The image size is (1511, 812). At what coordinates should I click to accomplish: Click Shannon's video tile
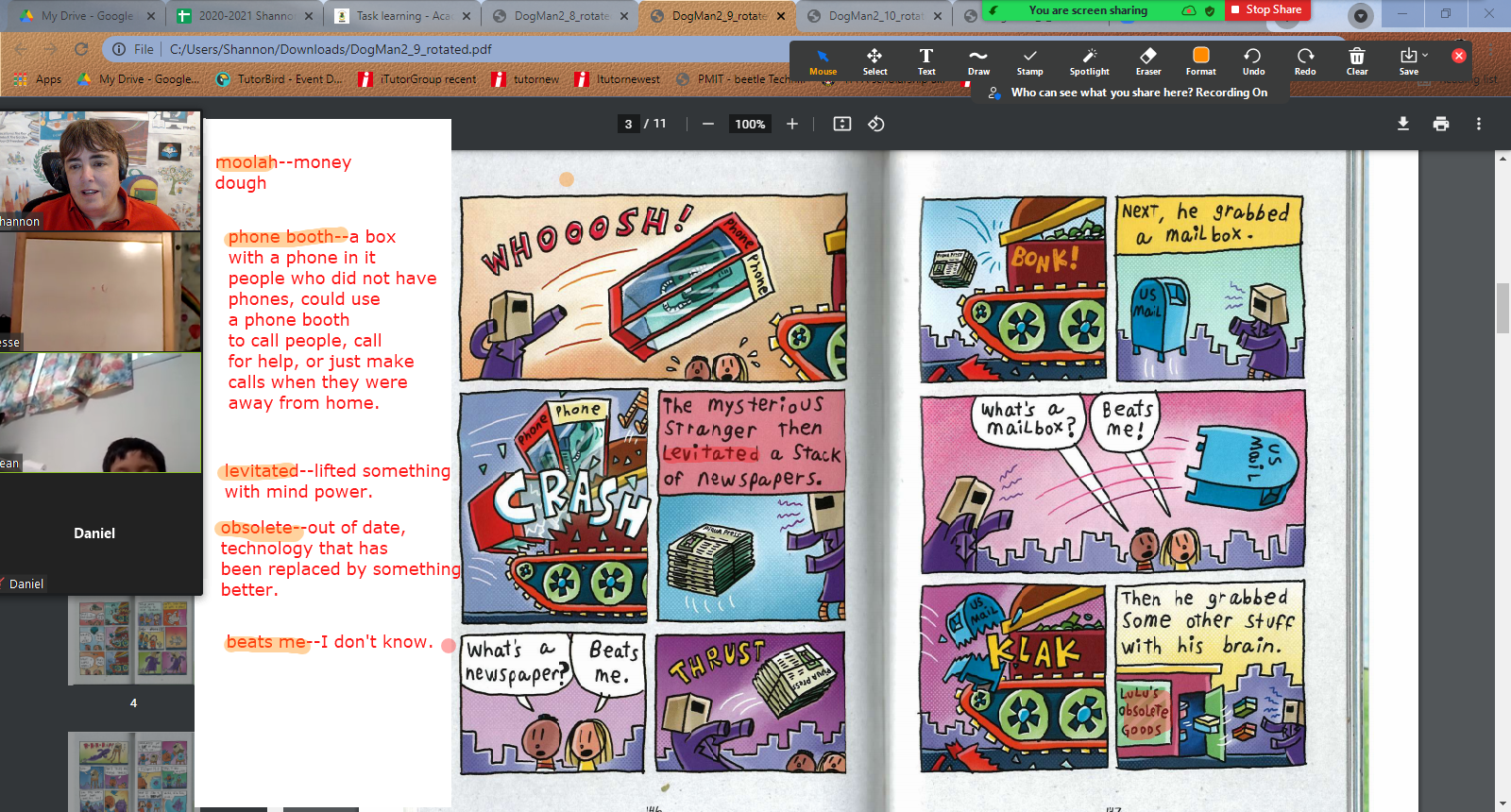(100, 171)
